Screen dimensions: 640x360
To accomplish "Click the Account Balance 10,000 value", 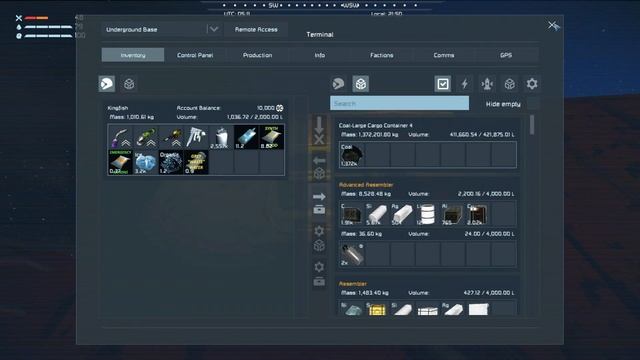I will point(270,108).
